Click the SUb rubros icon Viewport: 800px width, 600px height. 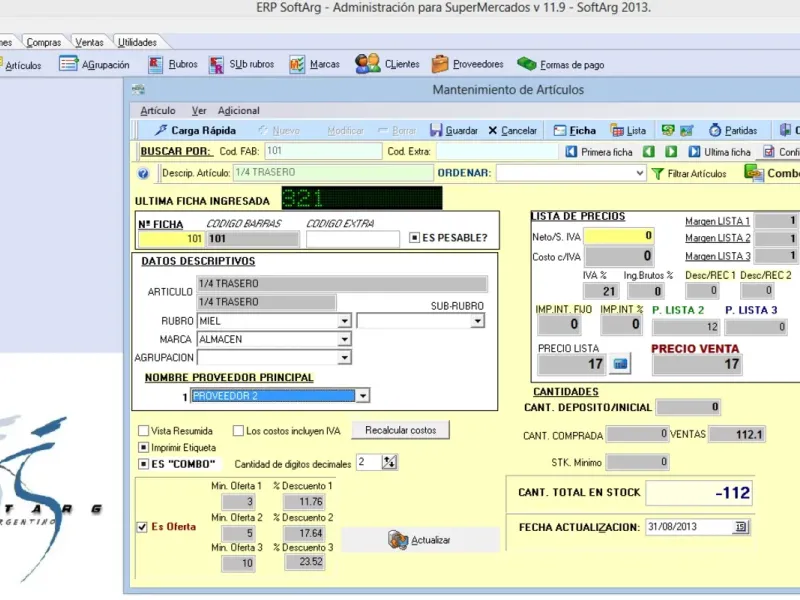pos(216,65)
